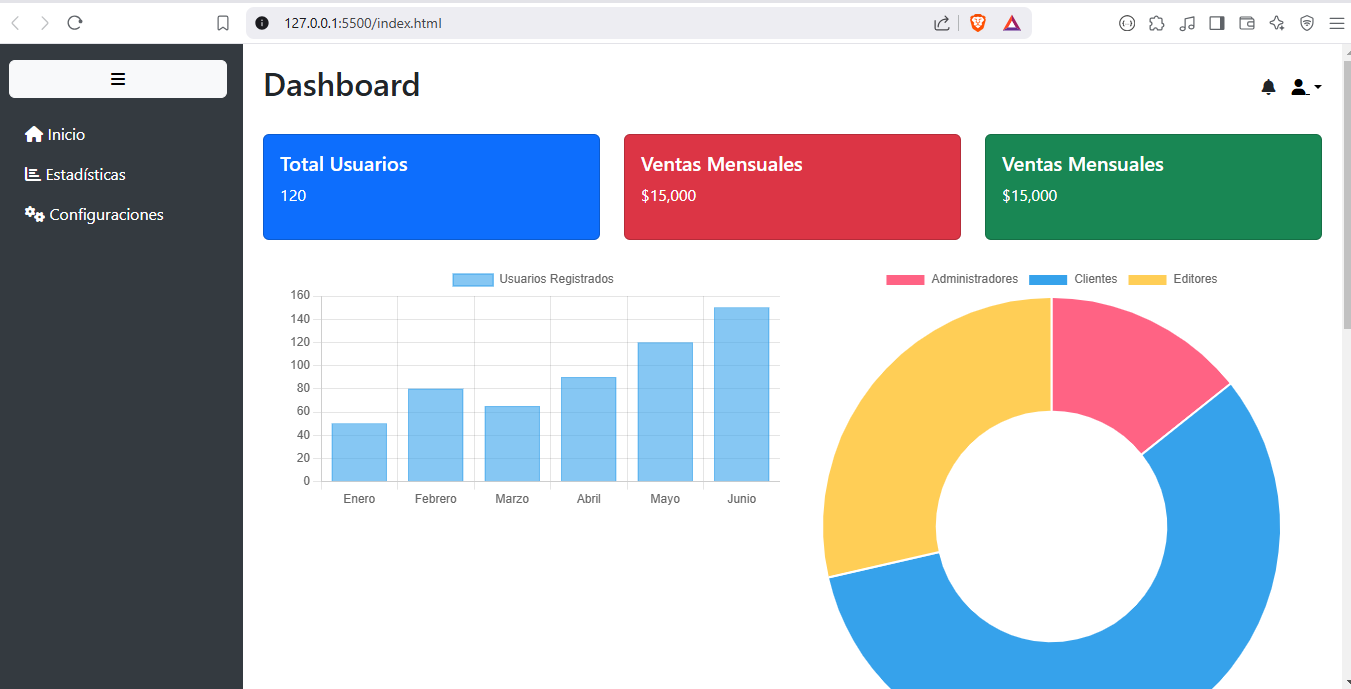Click the Clientes legend color swatch
The height and width of the screenshot is (689, 1351).
pos(1048,279)
